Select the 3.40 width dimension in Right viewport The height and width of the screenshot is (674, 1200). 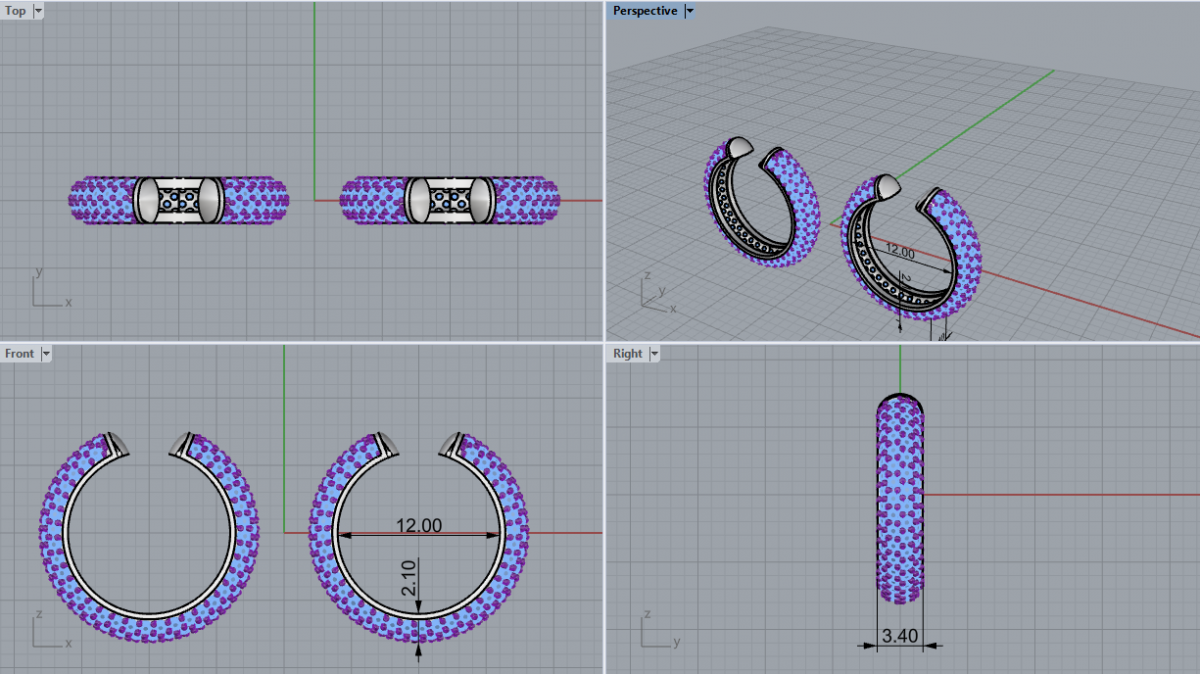coord(900,635)
